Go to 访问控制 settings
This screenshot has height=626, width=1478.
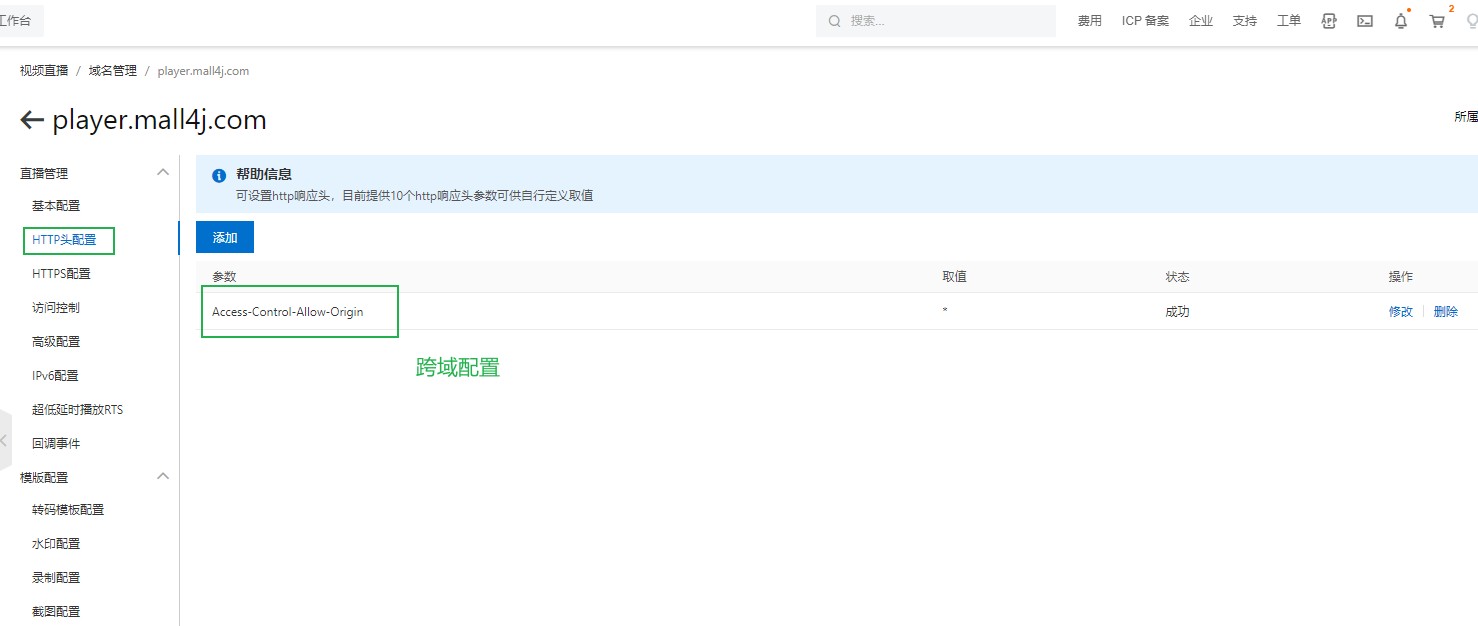coord(56,308)
